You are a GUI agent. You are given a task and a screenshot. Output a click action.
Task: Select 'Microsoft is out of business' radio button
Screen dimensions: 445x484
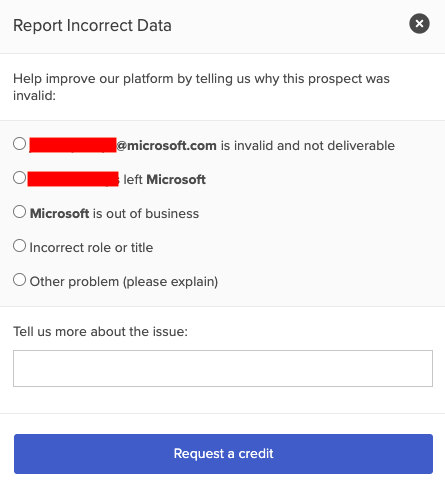click(x=20, y=212)
